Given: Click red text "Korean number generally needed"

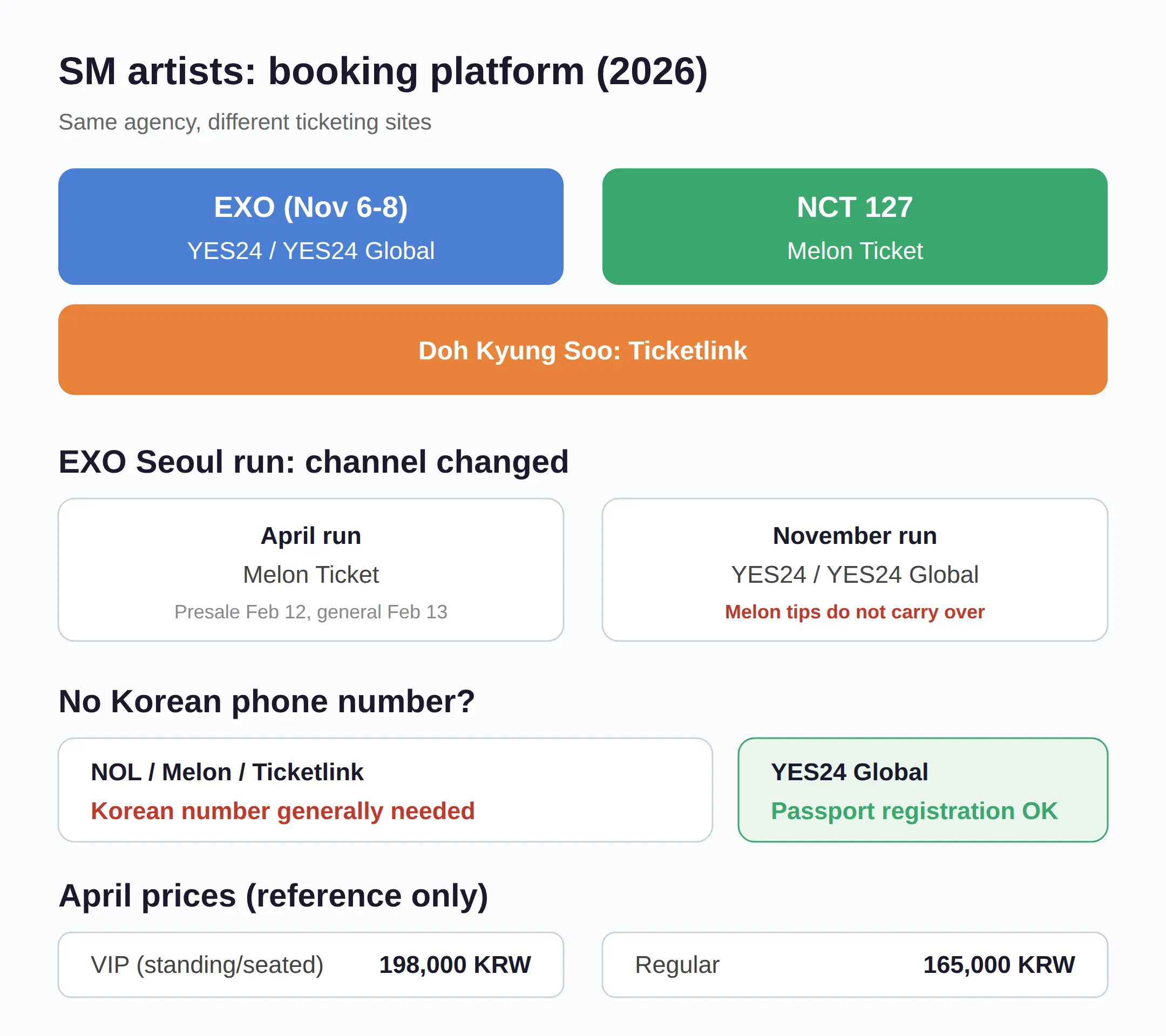Looking at the screenshot, I should point(282,811).
